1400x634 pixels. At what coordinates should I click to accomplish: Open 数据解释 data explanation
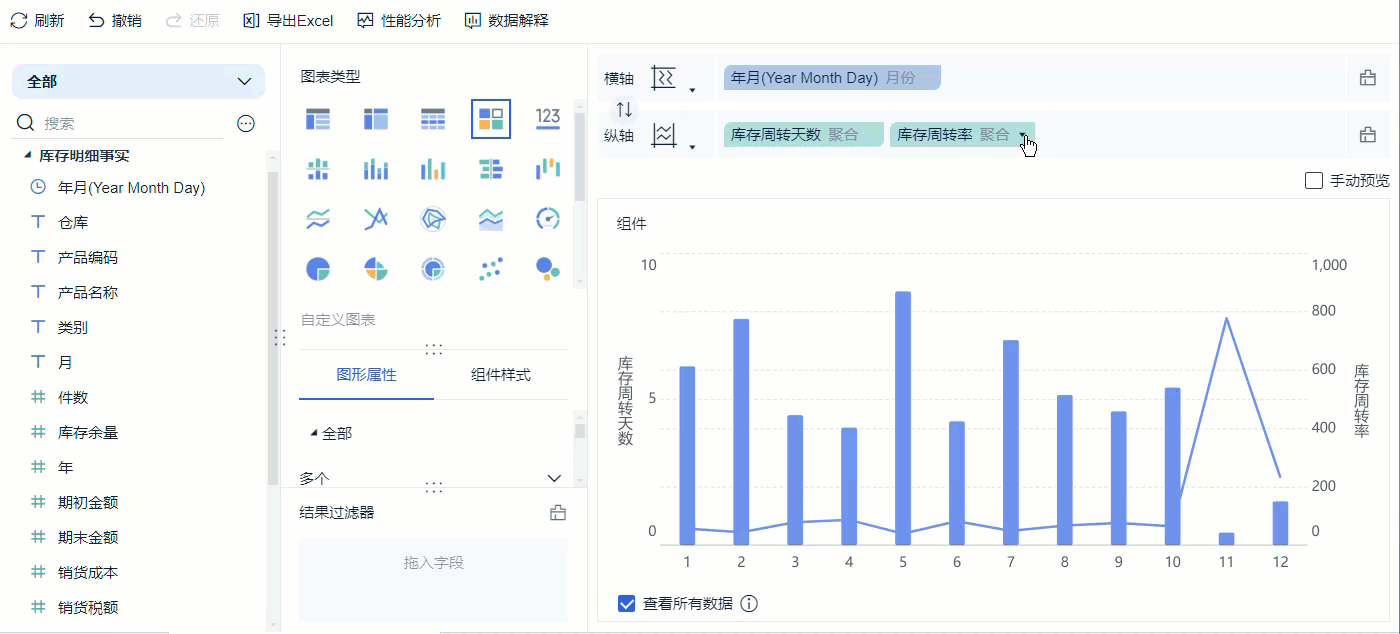pos(507,20)
